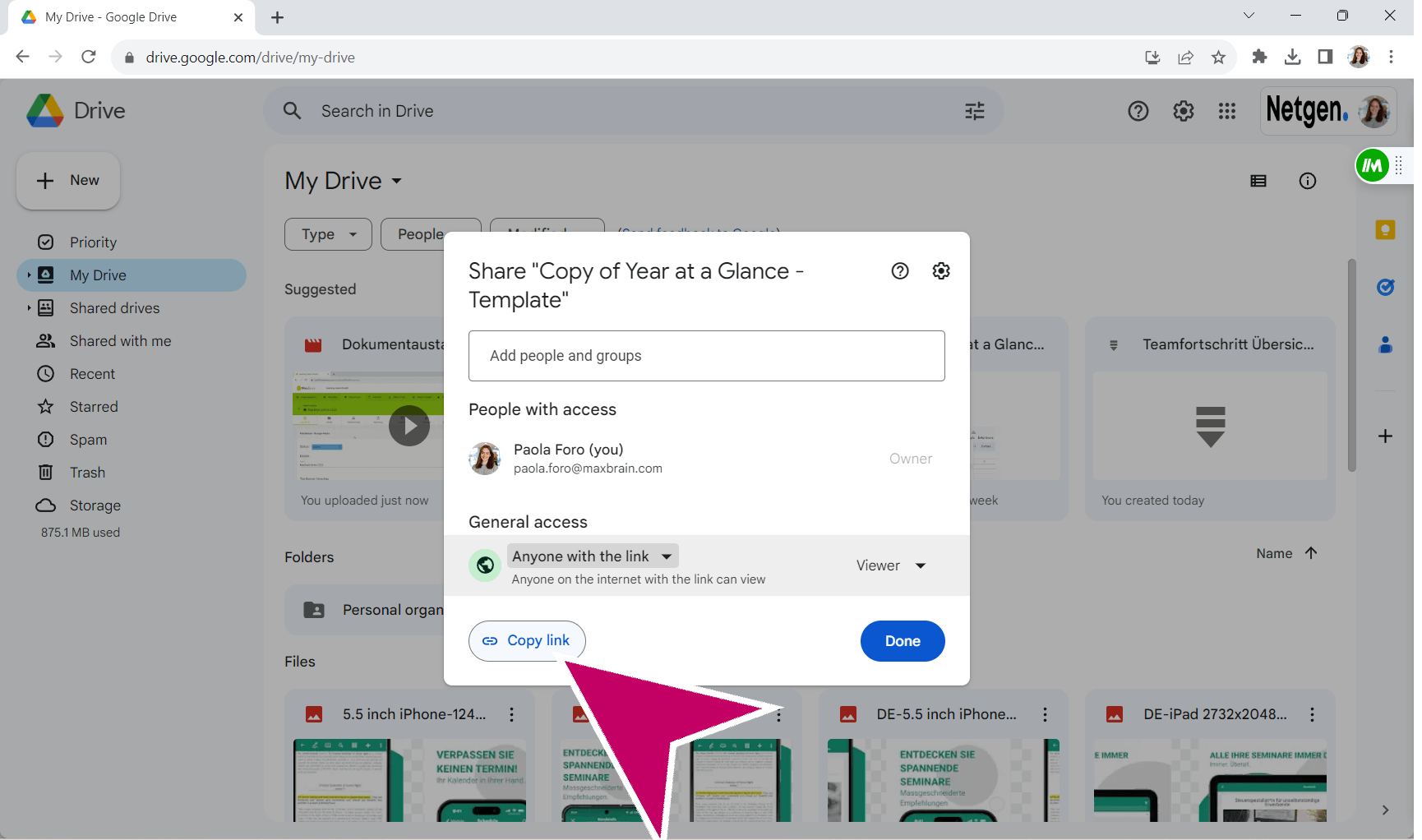Open share dialog help icon
The image size is (1422, 840).
coord(900,271)
